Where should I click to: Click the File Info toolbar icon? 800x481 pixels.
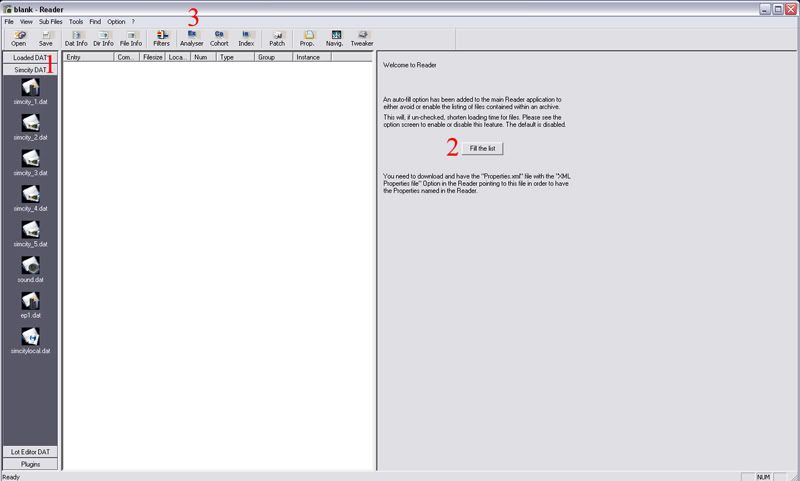pyautogui.click(x=131, y=38)
